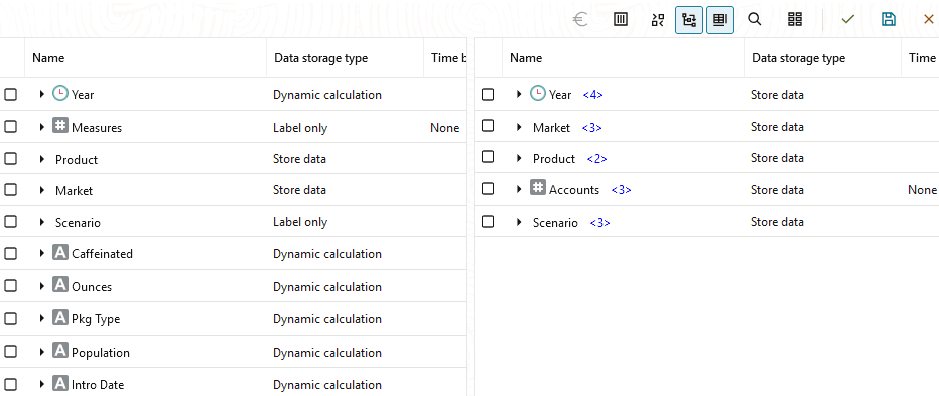The width and height of the screenshot is (939, 396).
Task: Select the 'Intro Date' name text
Action: point(98,385)
